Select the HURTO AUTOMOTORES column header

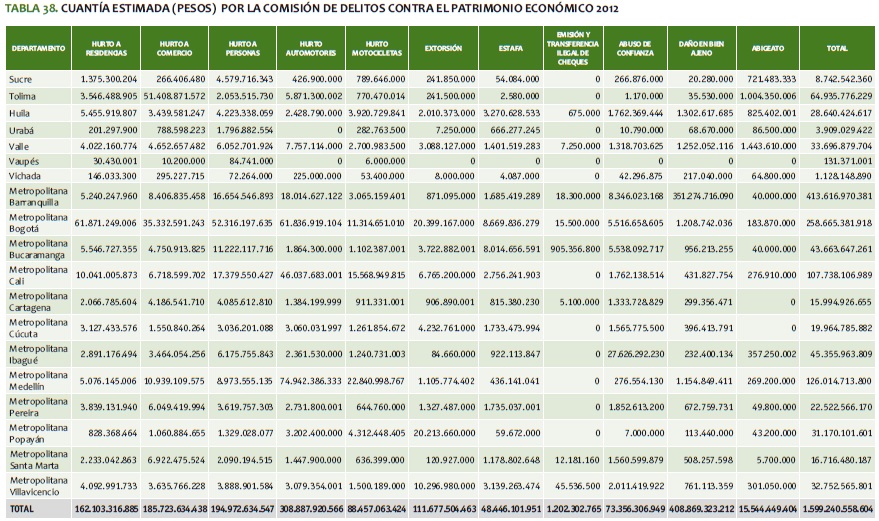[310, 48]
